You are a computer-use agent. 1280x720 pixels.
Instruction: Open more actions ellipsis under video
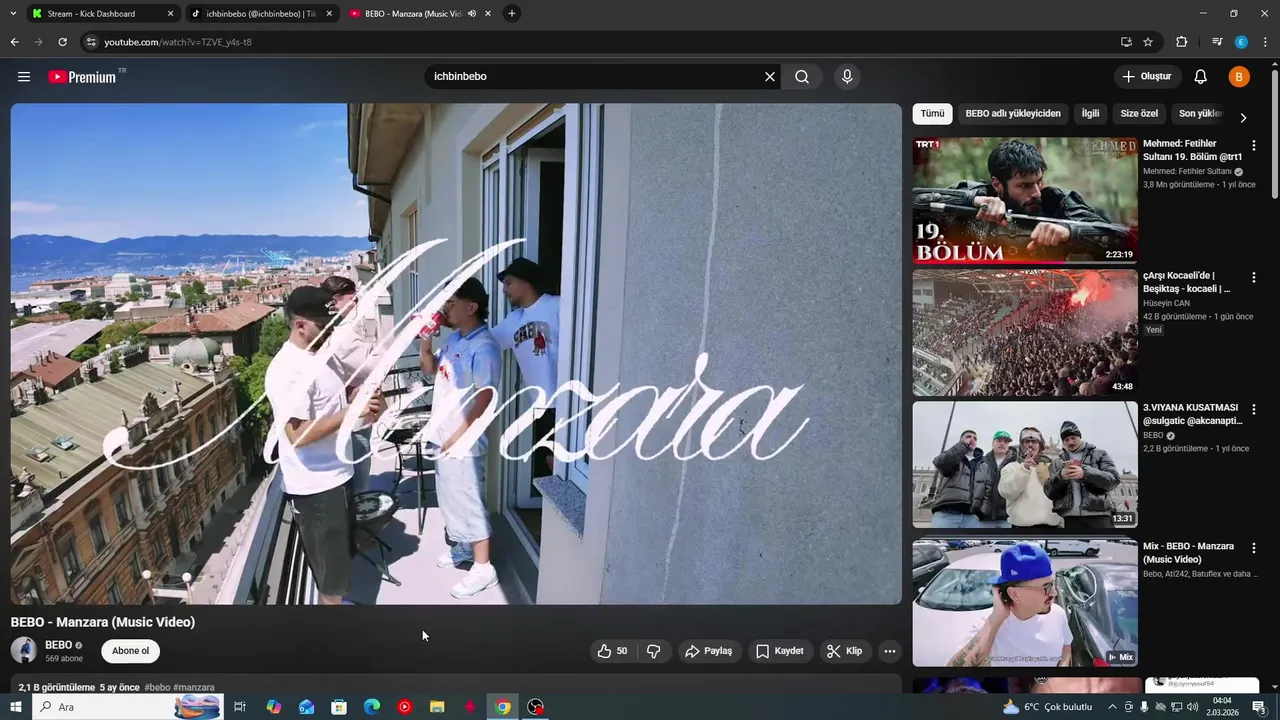(x=889, y=651)
